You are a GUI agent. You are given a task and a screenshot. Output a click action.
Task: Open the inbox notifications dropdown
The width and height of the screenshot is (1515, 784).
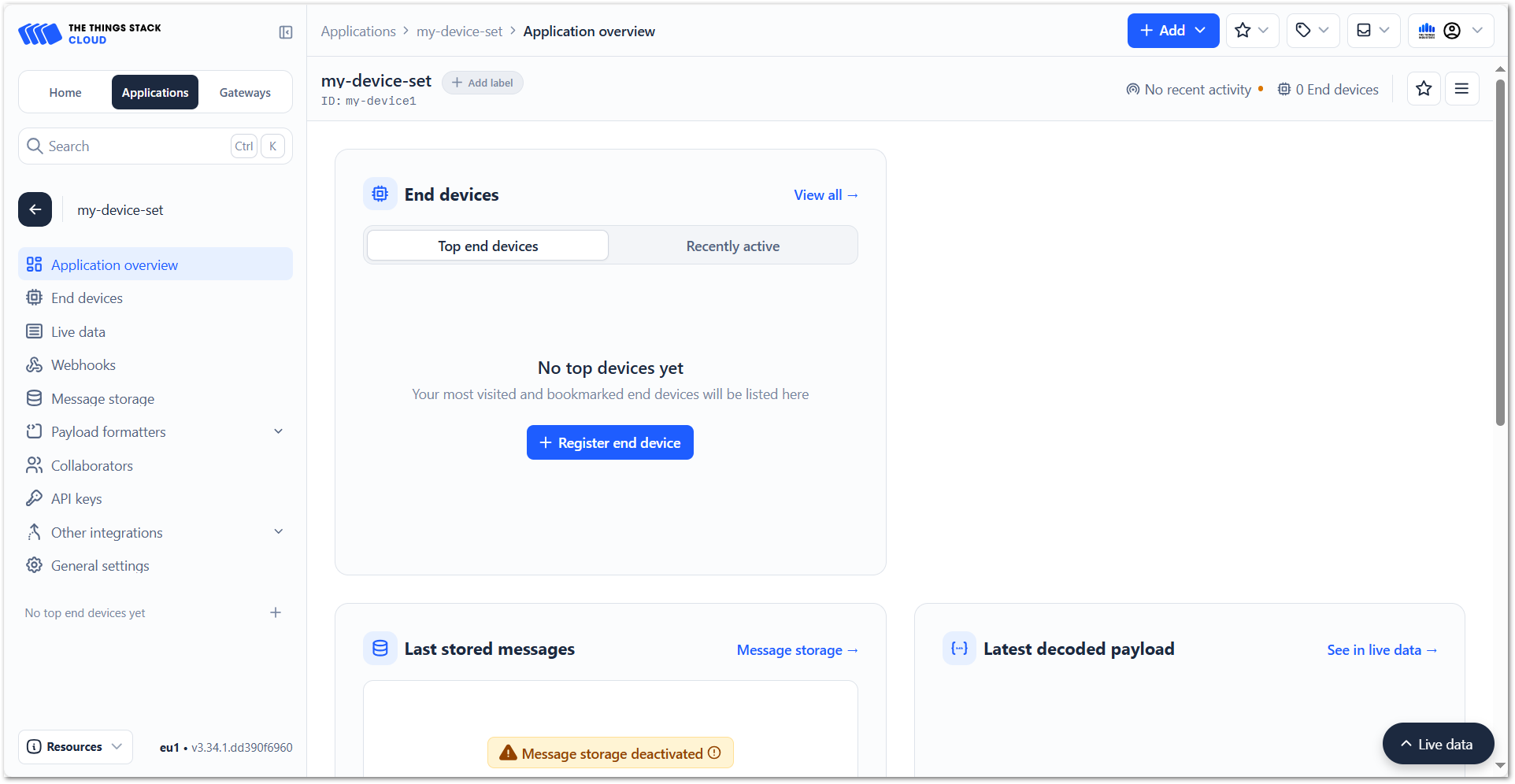point(1373,31)
